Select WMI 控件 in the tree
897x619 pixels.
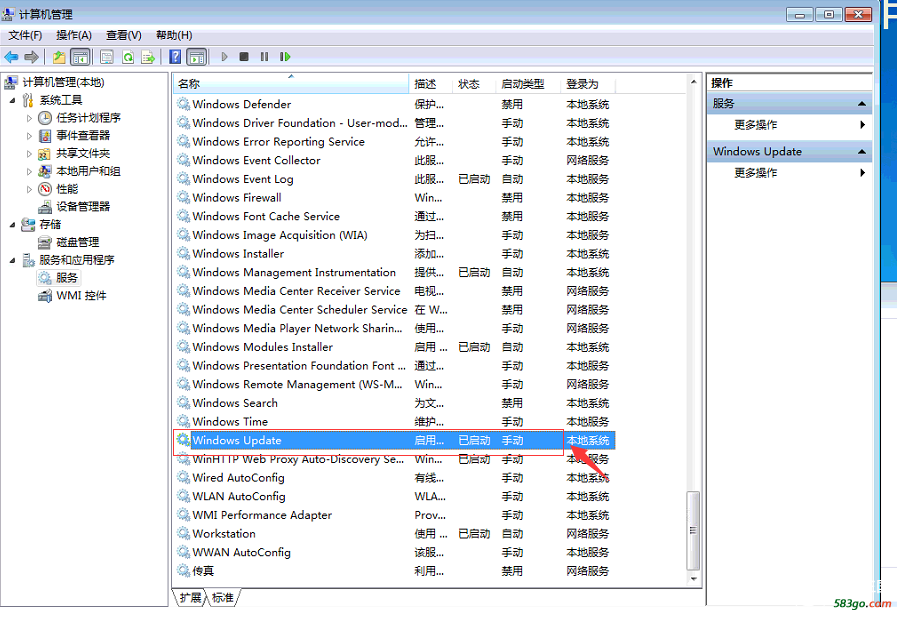(x=81, y=295)
